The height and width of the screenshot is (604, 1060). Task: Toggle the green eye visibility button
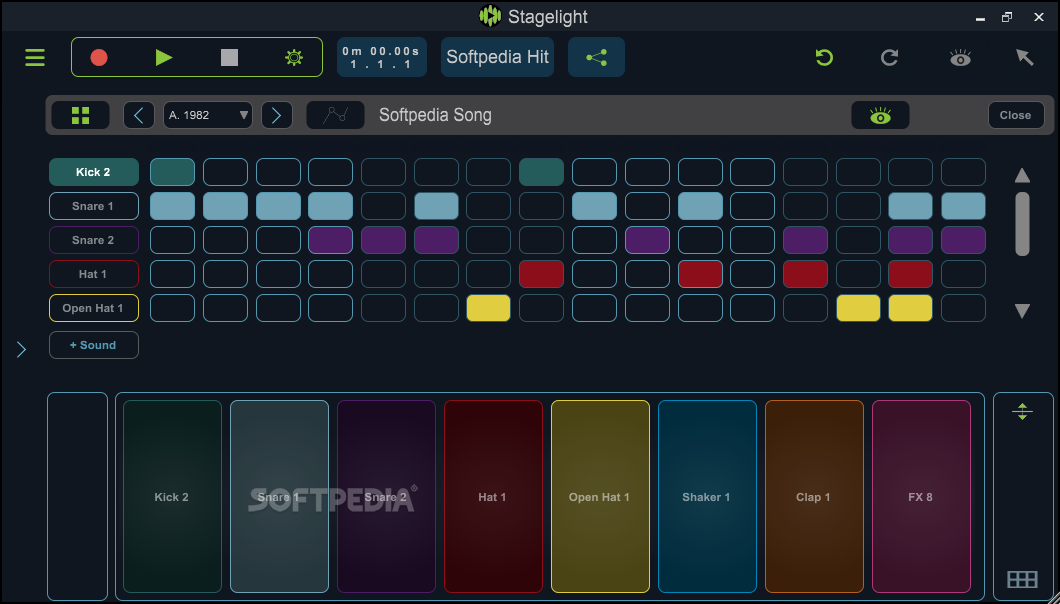coord(880,115)
